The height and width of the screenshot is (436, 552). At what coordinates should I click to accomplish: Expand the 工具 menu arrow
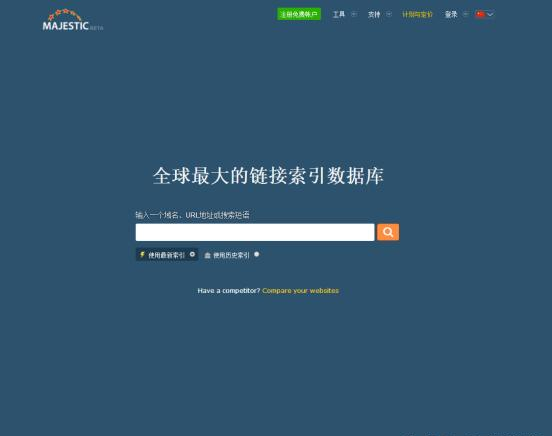(x=354, y=14)
